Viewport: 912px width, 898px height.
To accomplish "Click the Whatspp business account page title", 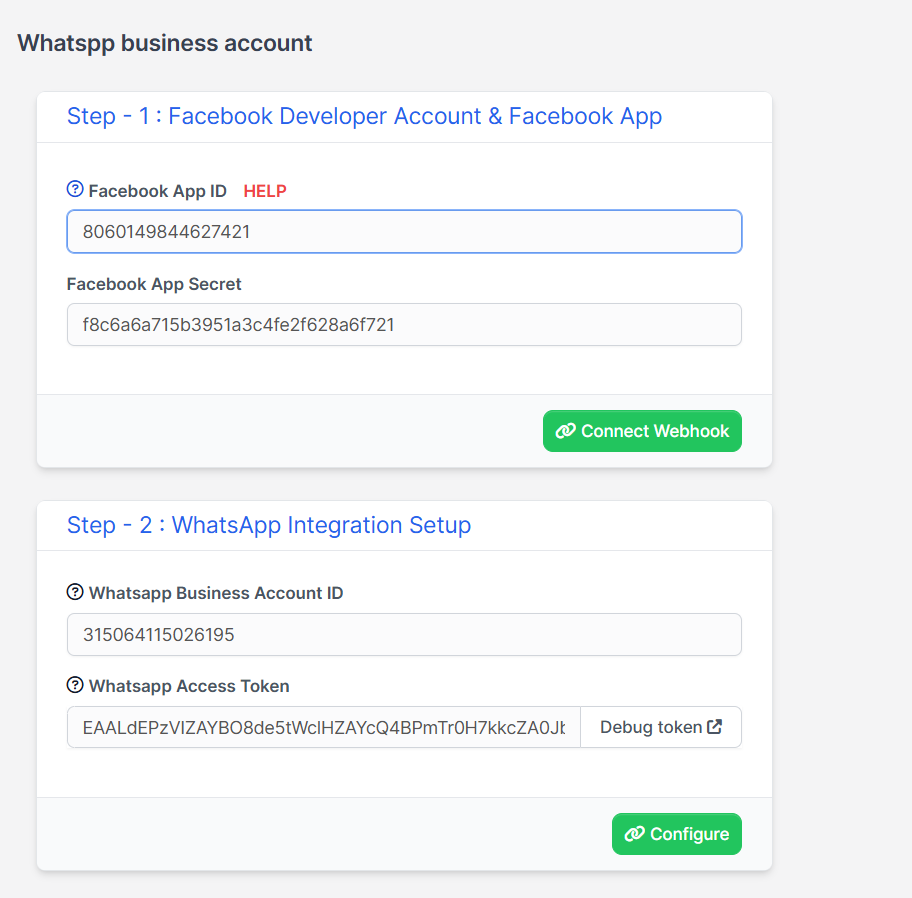I will click(x=165, y=43).
